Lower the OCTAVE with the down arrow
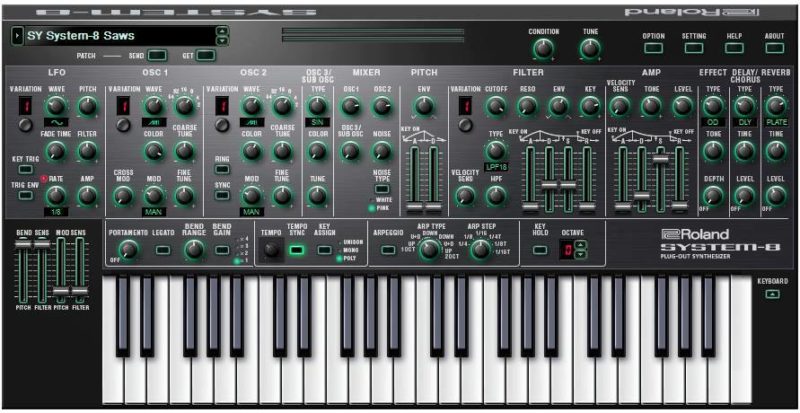This screenshot has width=800, height=413. point(579,254)
